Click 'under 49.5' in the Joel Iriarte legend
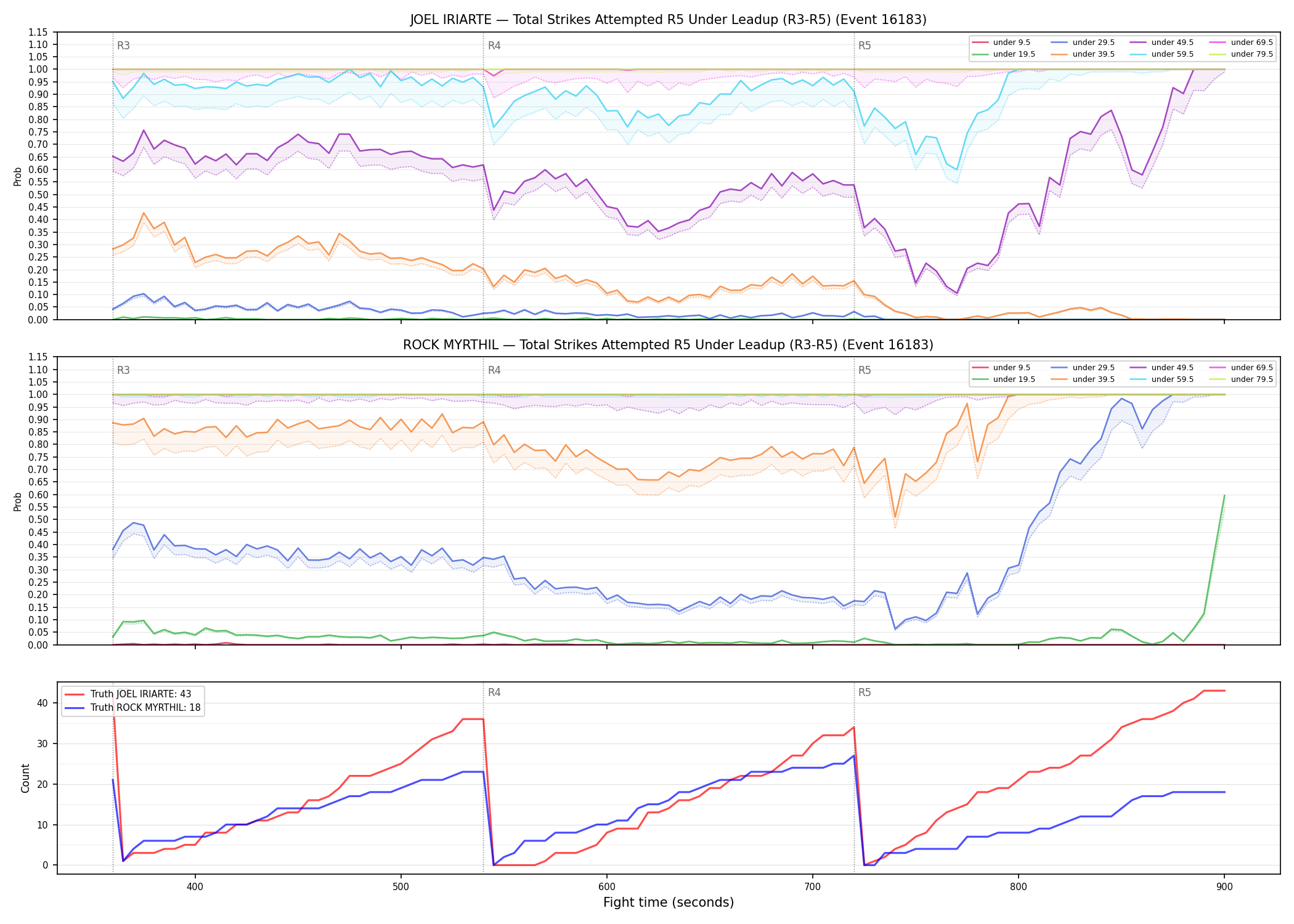The height and width of the screenshot is (924, 1294). pyautogui.click(x=1162, y=43)
